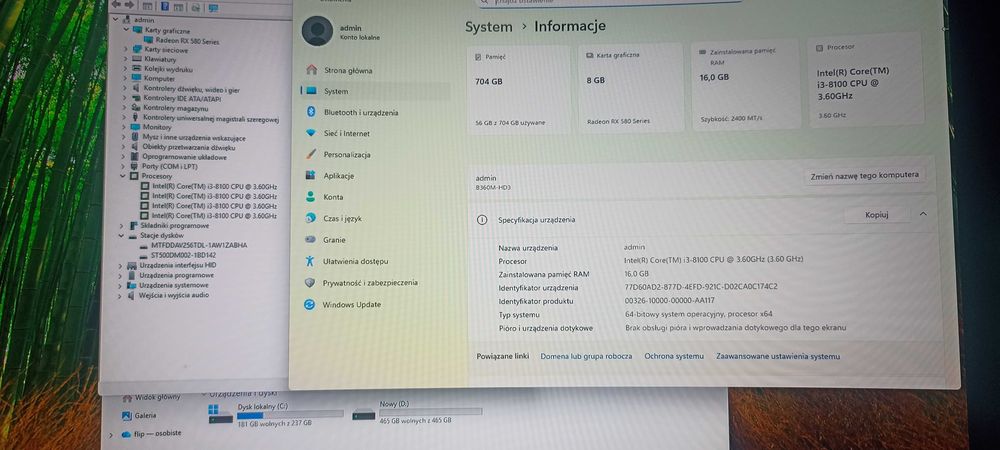Click the Kopiuj button

(877, 215)
